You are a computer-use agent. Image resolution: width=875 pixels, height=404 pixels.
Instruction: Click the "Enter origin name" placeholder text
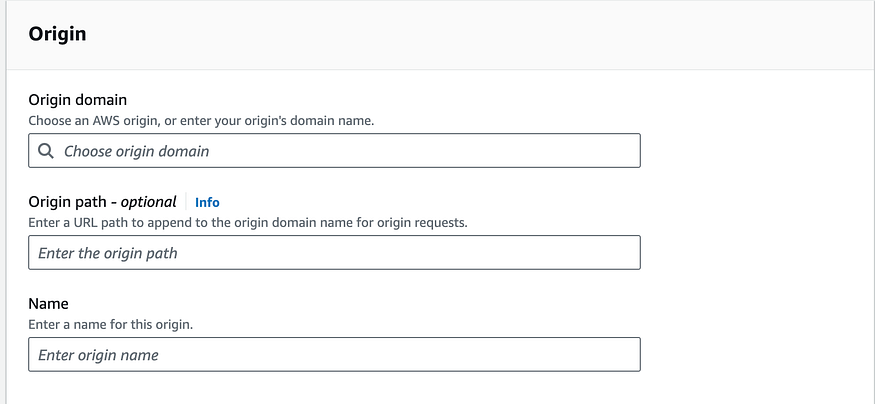(x=98, y=355)
